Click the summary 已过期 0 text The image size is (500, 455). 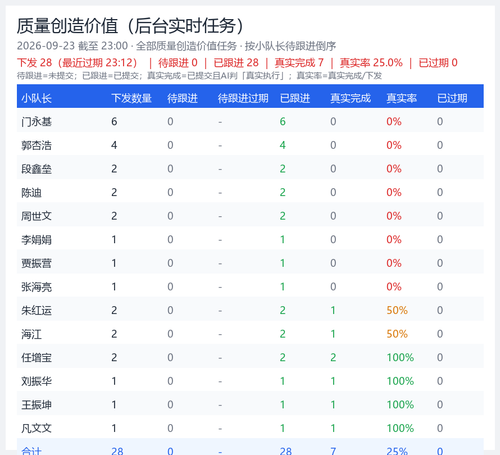click(x=438, y=63)
